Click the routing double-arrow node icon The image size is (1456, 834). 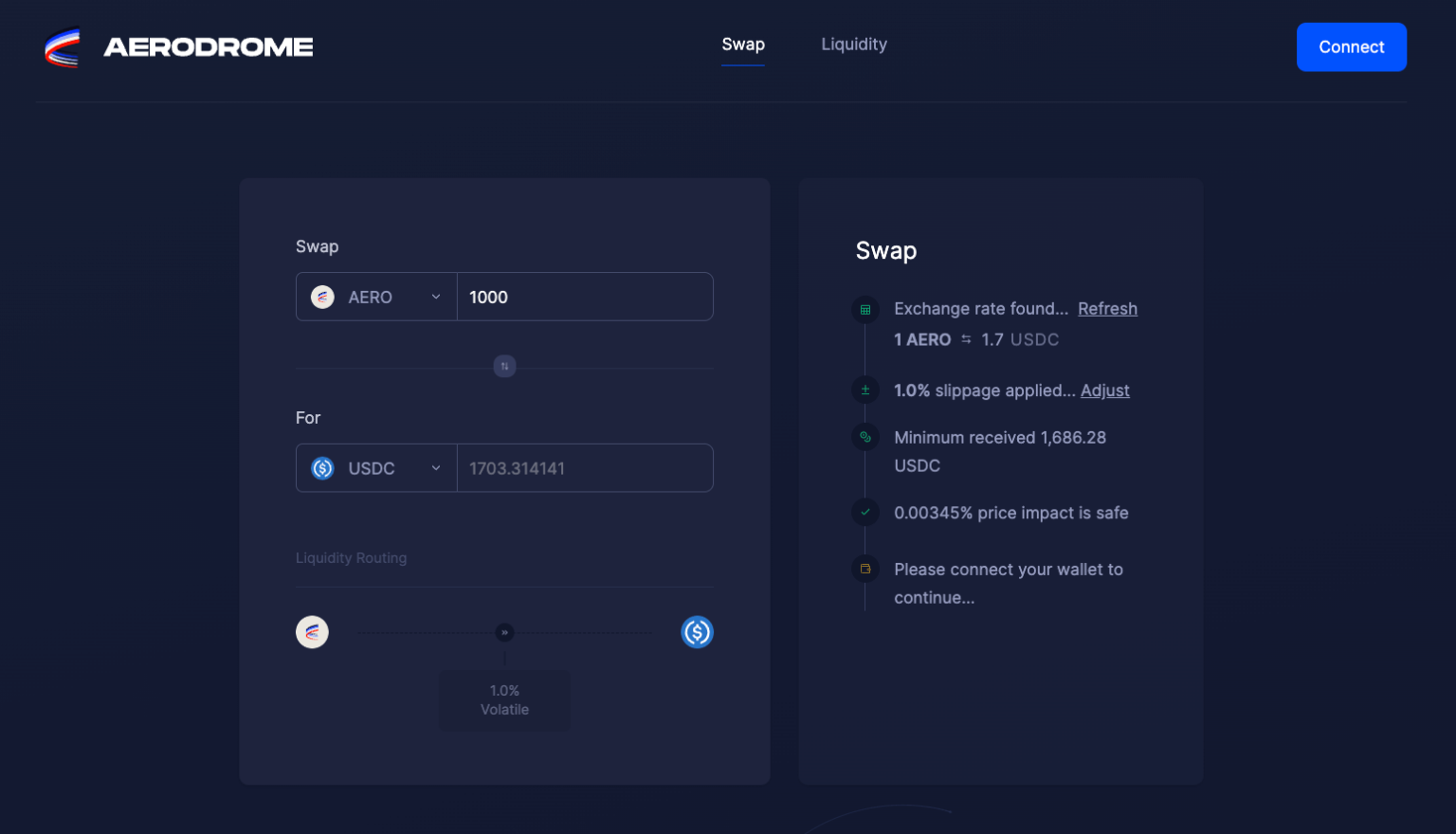pyautogui.click(x=504, y=632)
